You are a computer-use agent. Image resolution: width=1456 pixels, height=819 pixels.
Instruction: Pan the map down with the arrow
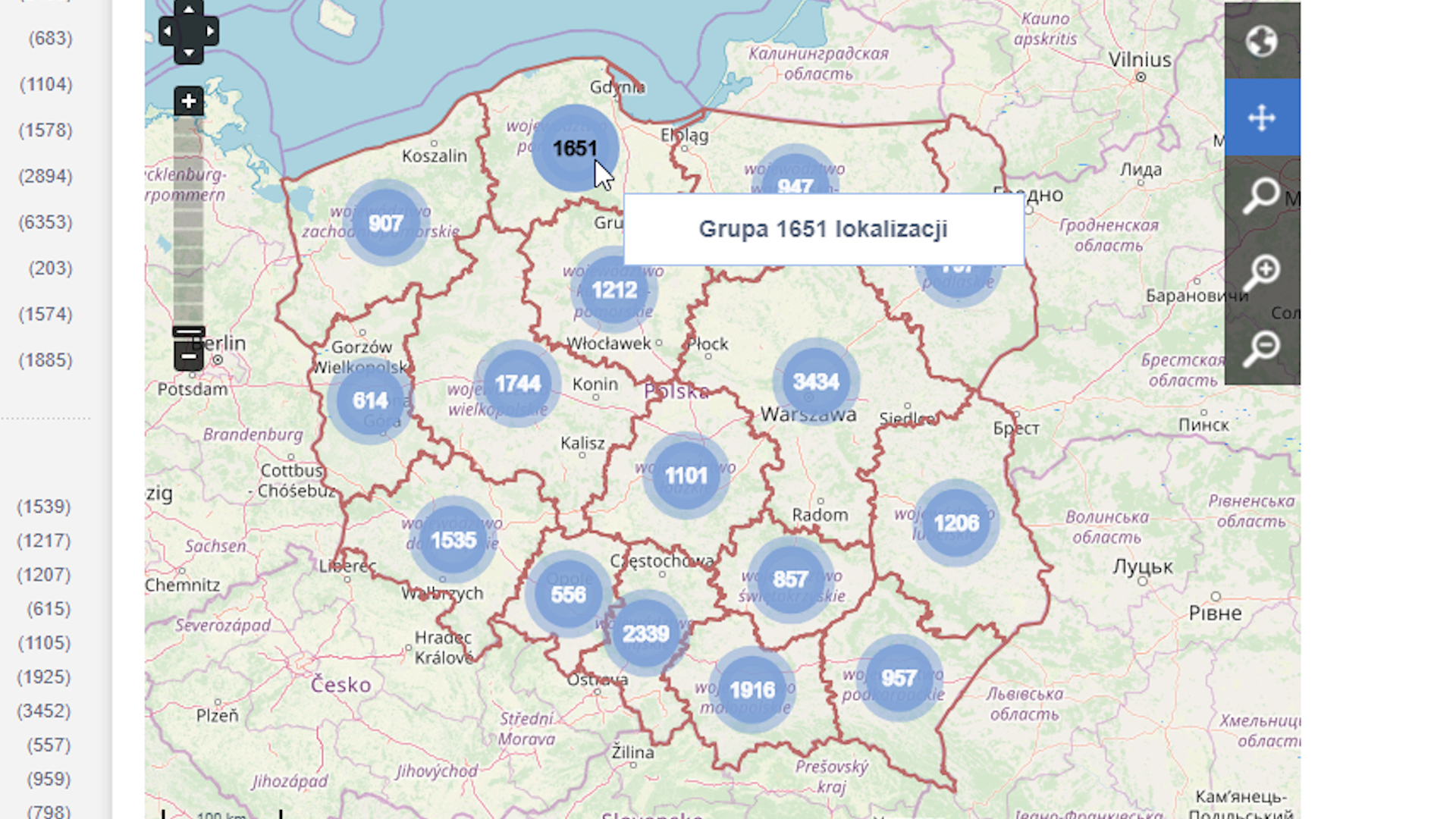click(x=189, y=53)
